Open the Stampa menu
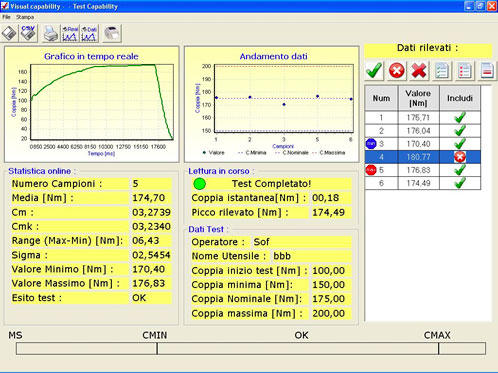498x373 pixels. click(x=25, y=17)
